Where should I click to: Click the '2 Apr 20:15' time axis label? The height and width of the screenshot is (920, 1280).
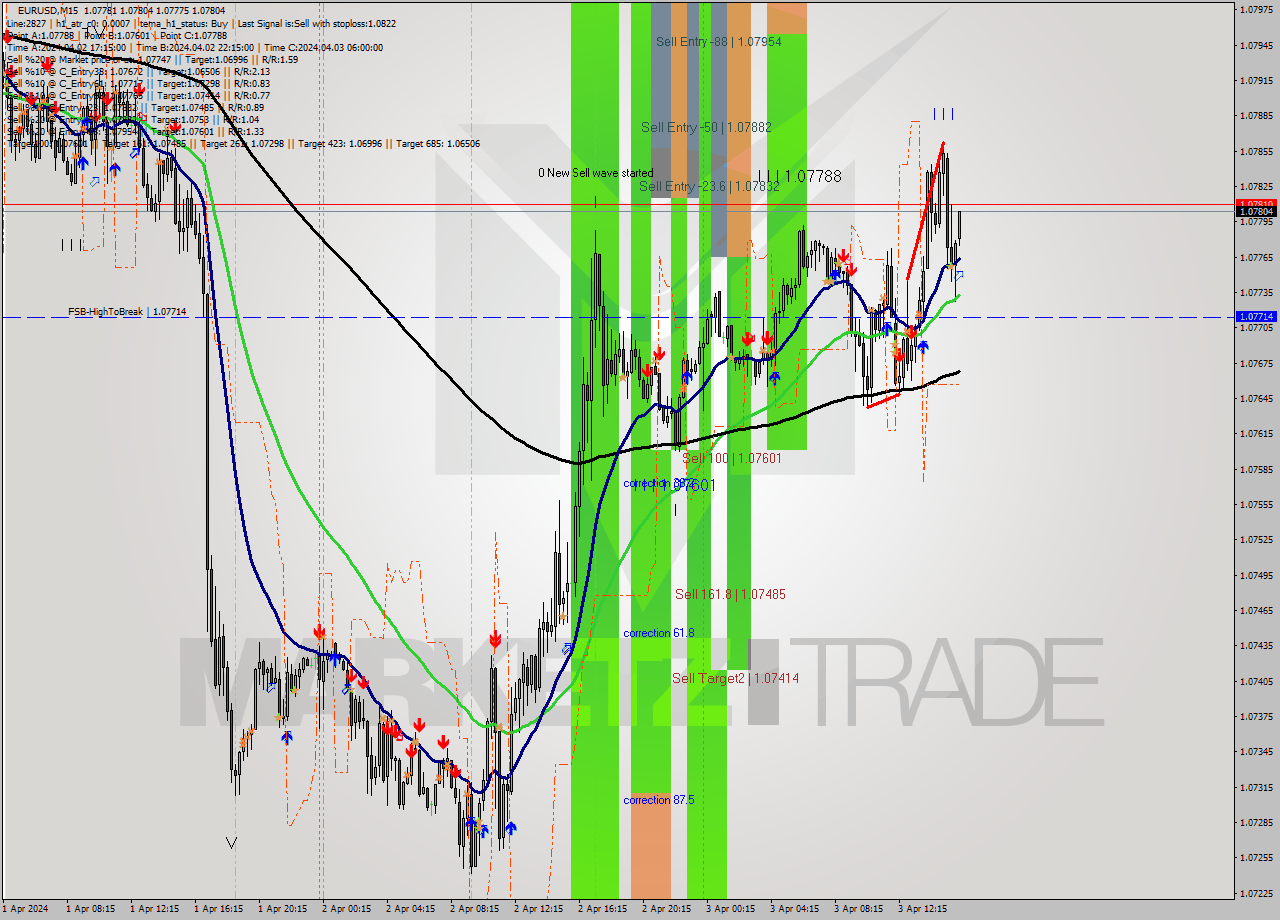pyautogui.click(x=667, y=909)
